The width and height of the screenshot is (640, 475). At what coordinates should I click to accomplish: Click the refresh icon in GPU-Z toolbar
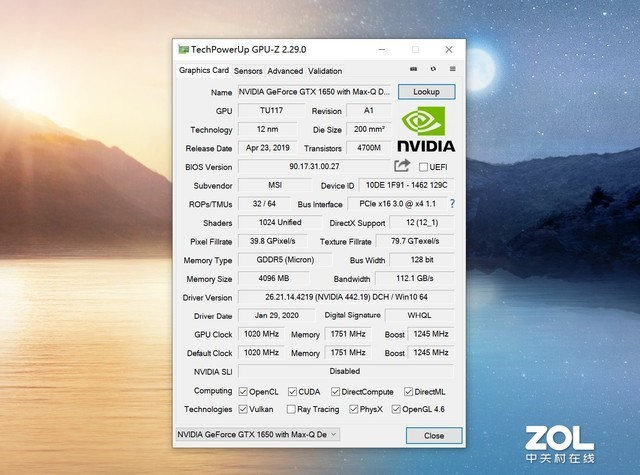point(433,69)
